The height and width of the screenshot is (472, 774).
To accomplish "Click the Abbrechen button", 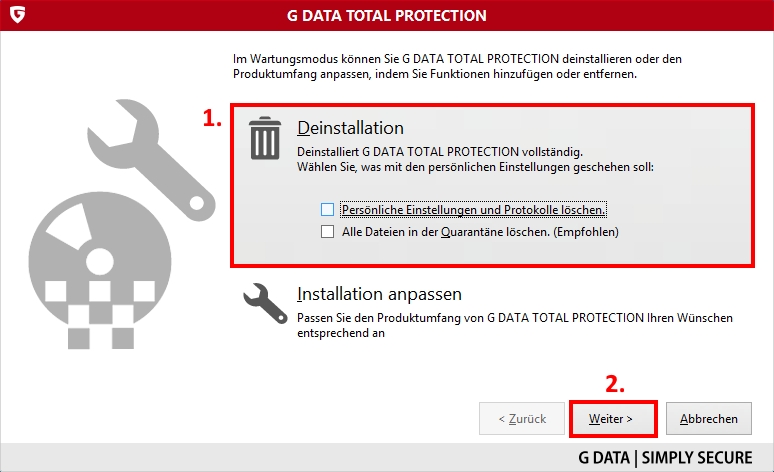I will 709,419.
